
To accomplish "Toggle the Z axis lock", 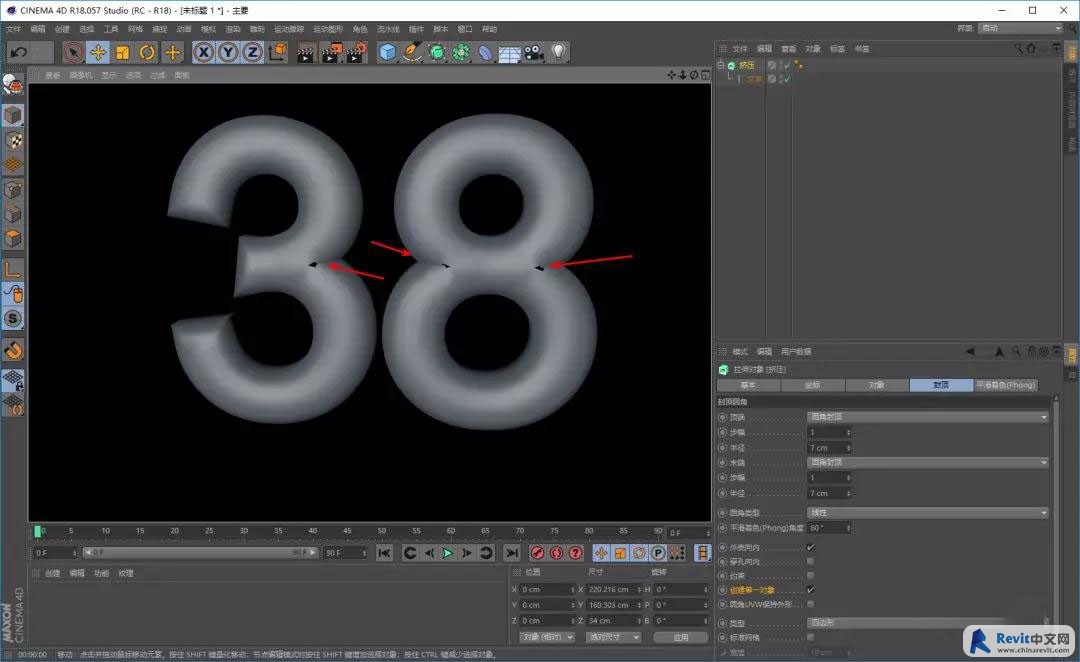I will click(253, 52).
